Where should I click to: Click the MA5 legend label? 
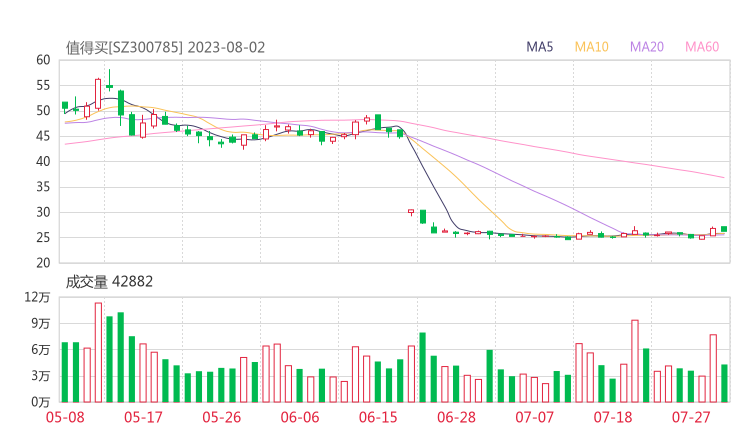coord(539,47)
